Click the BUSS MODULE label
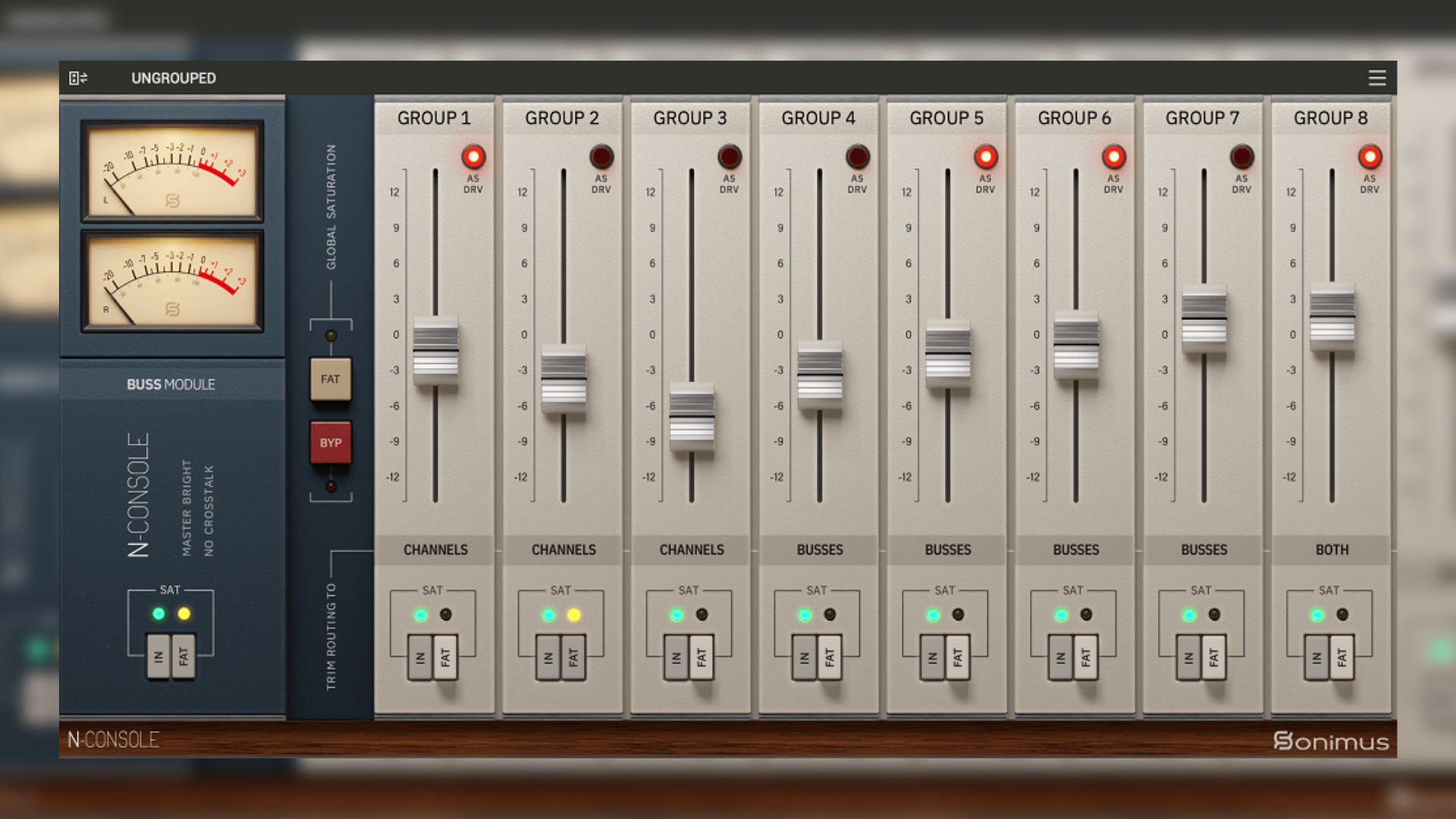Screen dimensions: 1456x819 point(171,384)
